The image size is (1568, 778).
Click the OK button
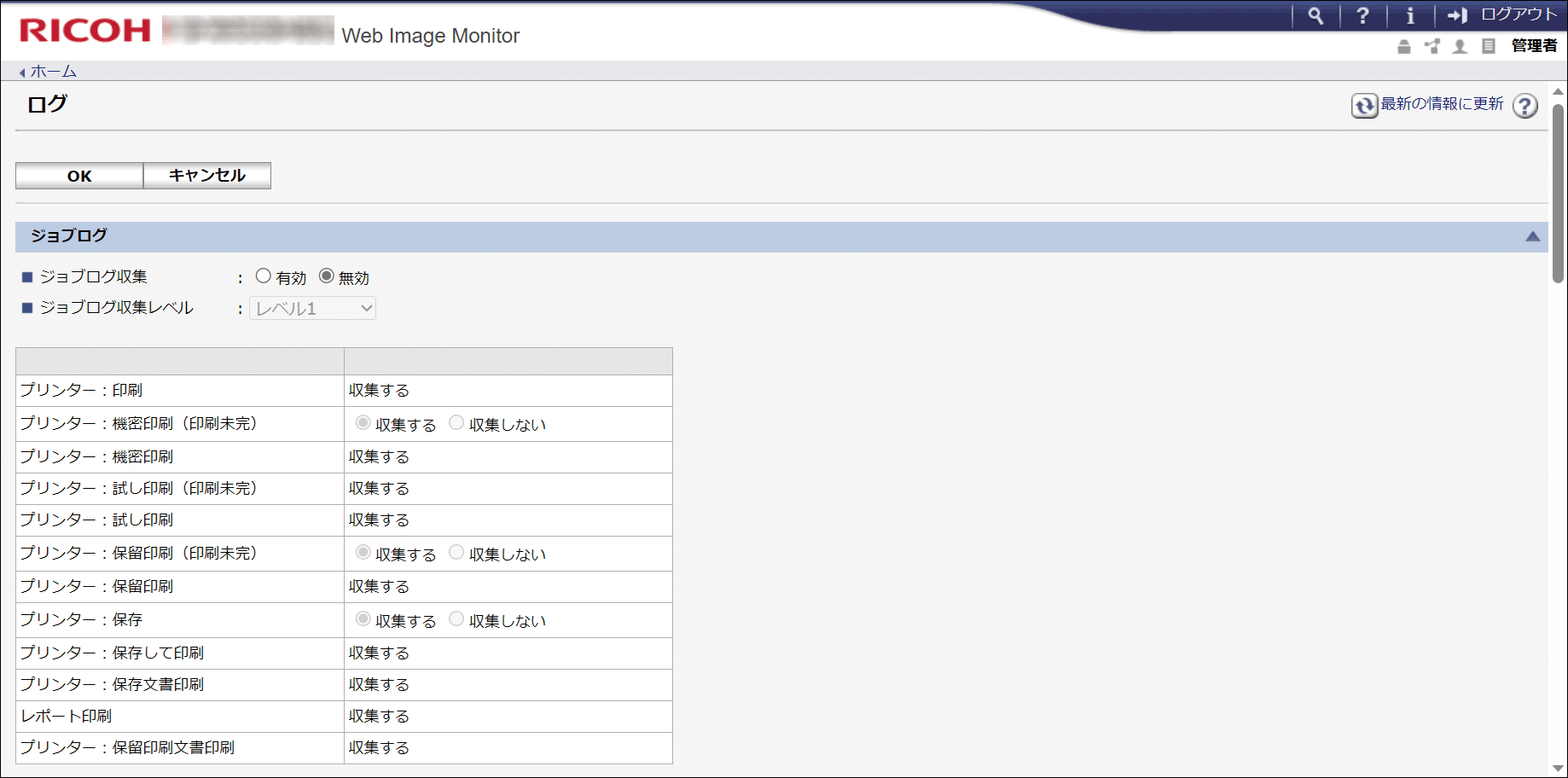tap(79, 176)
